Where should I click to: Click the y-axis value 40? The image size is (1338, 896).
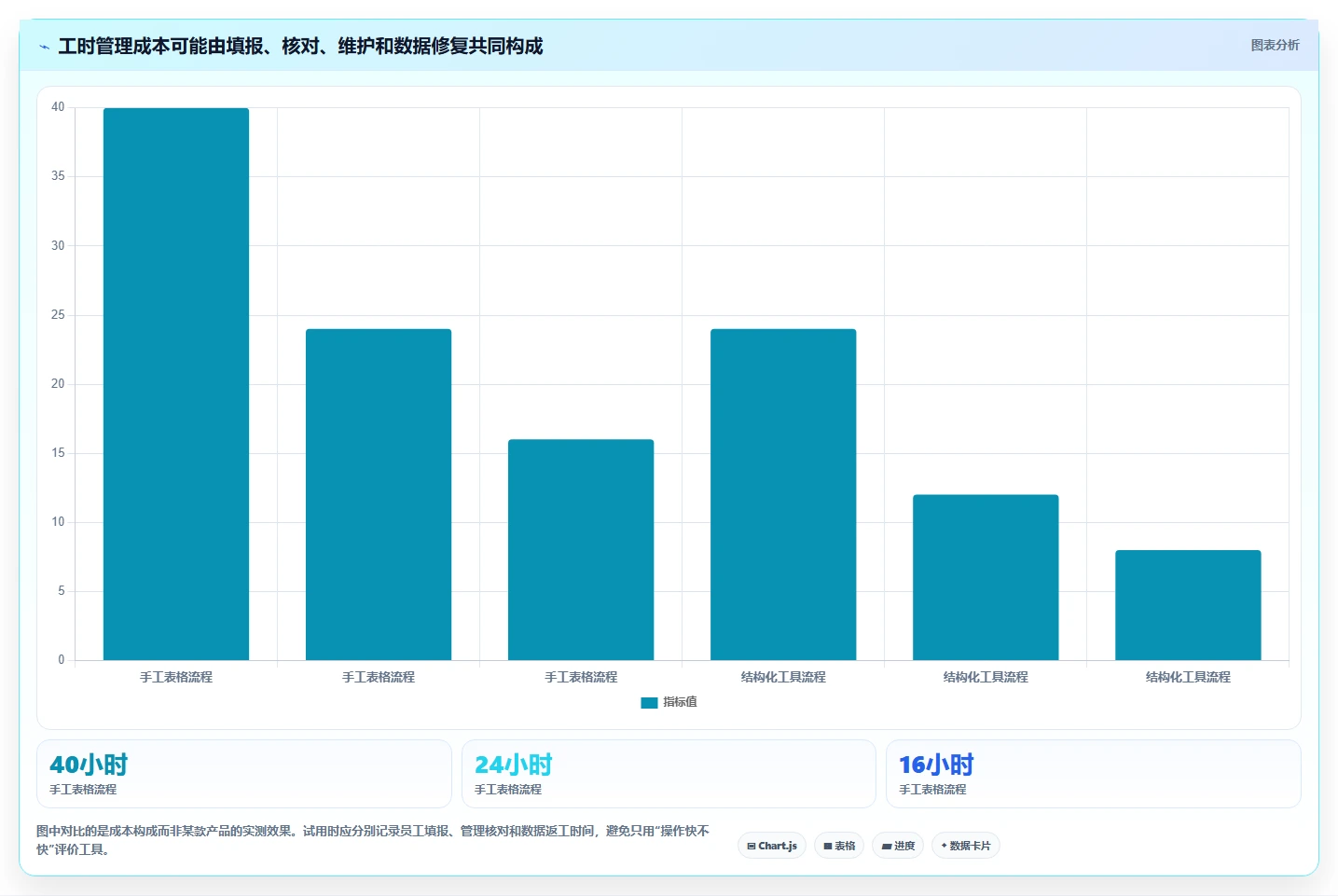pos(58,107)
